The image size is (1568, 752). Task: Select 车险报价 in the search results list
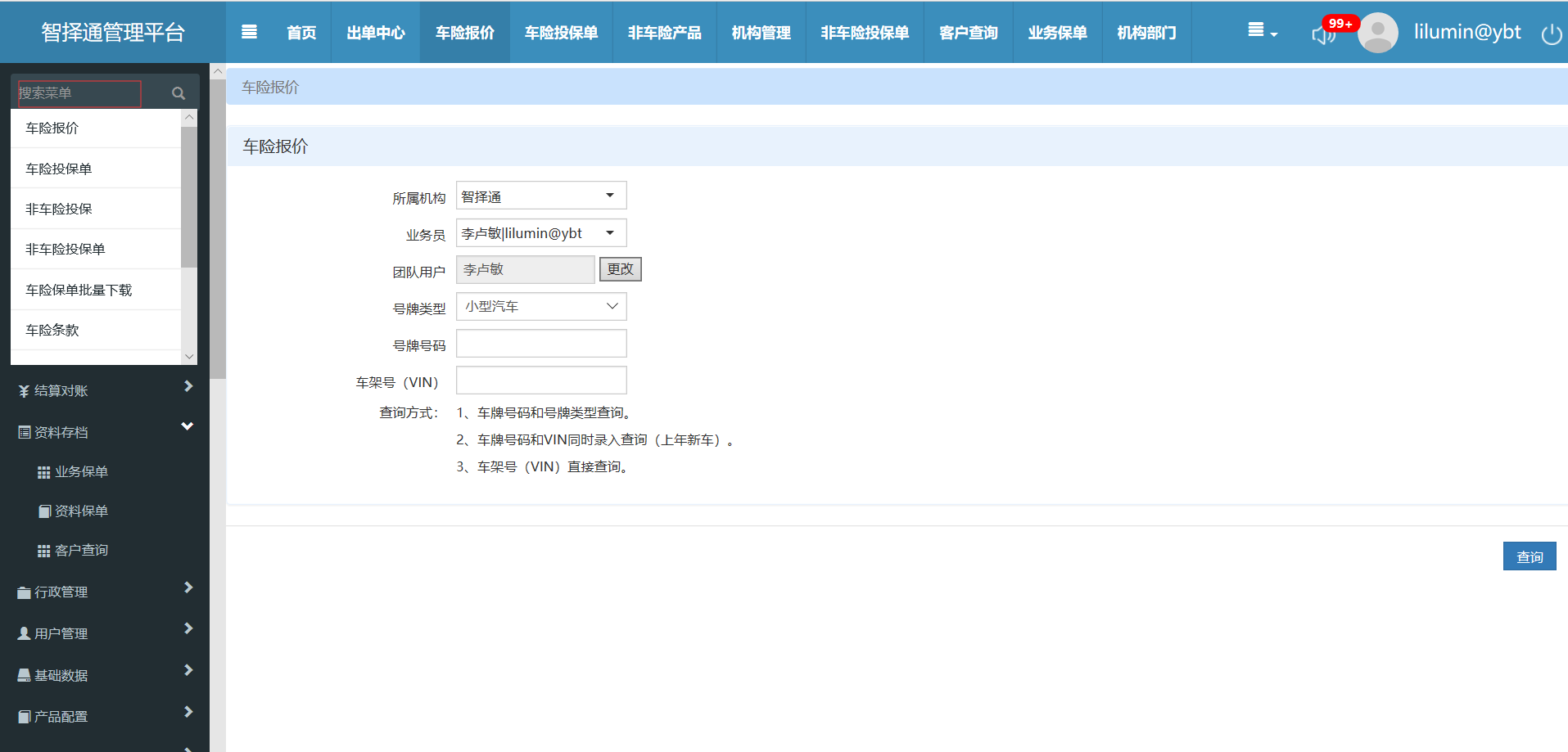(96, 128)
